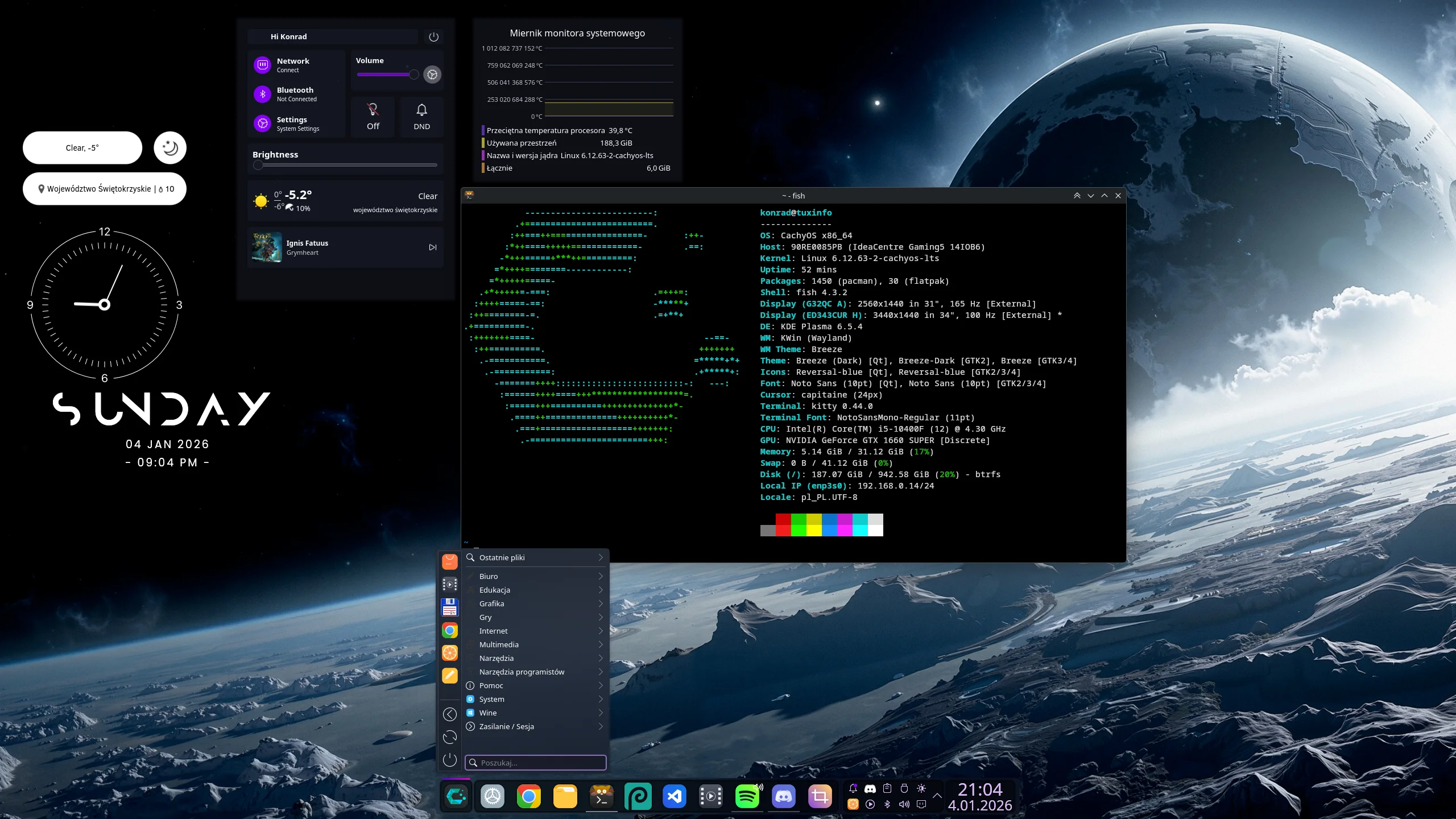The height and width of the screenshot is (819, 1456).
Task: Open Google Chrome from the taskbar
Action: pyautogui.click(x=529, y=796)
